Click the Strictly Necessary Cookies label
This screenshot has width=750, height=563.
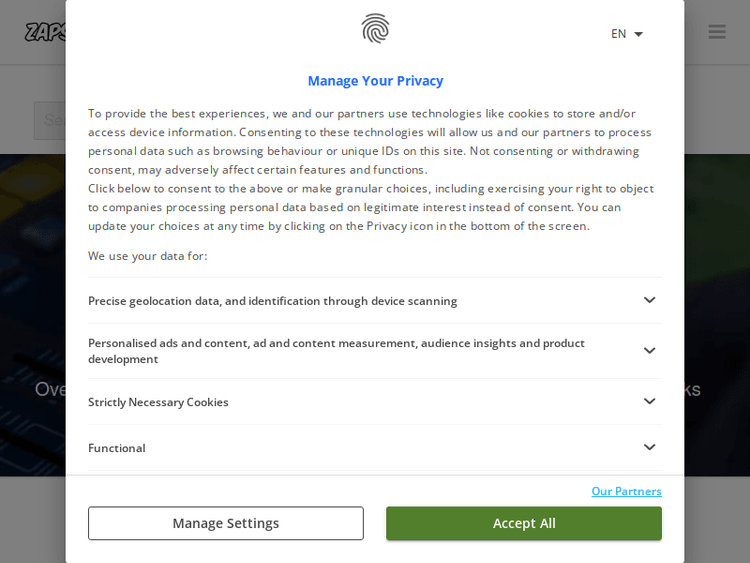158,402
